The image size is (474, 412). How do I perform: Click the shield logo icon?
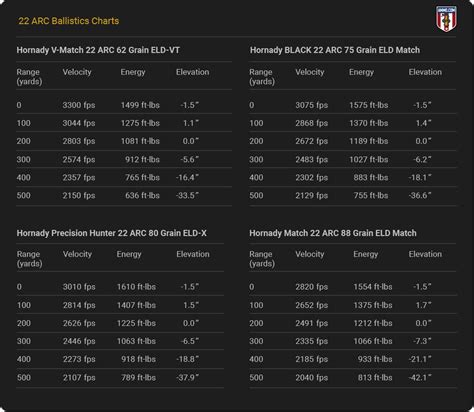(446, 19)
